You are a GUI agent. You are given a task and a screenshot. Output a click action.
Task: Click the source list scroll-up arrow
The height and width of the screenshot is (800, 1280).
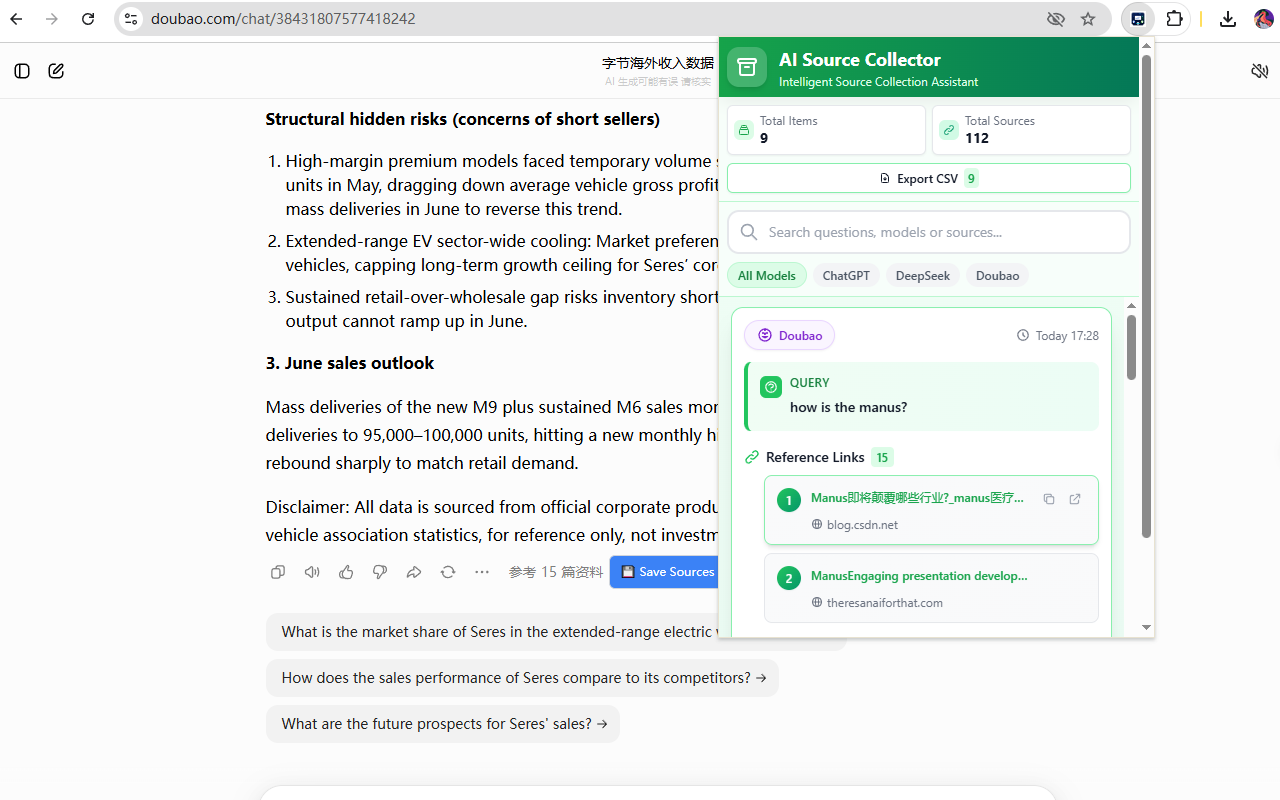[1131, 305]
